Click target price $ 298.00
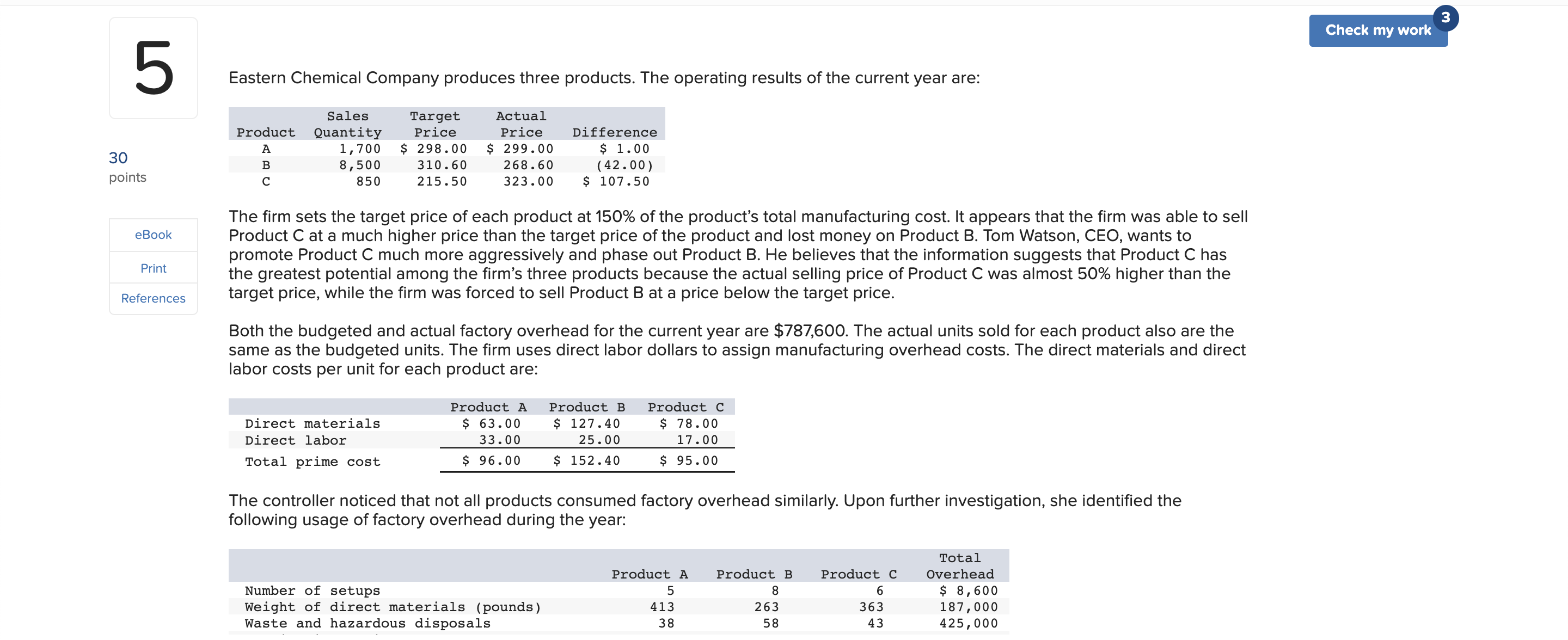1568x640 pixels. click(x=433, y=149)
